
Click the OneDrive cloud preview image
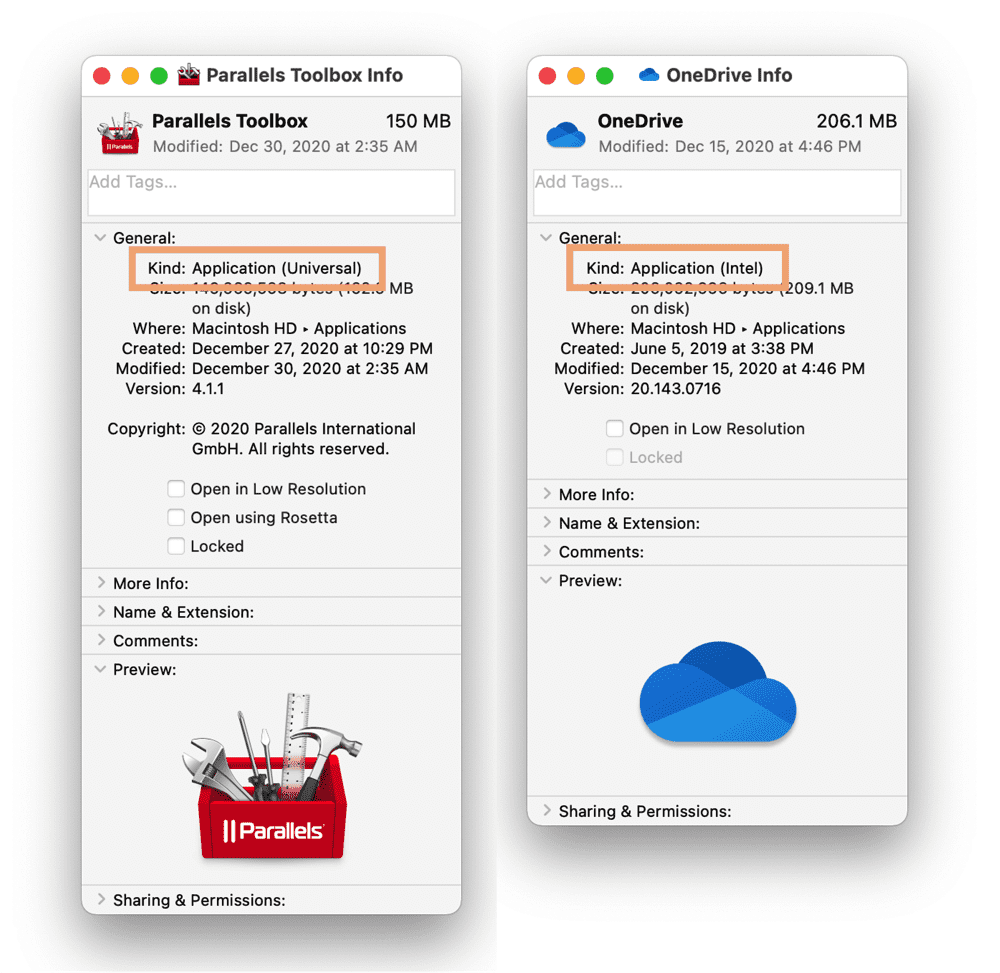[718, 692]
